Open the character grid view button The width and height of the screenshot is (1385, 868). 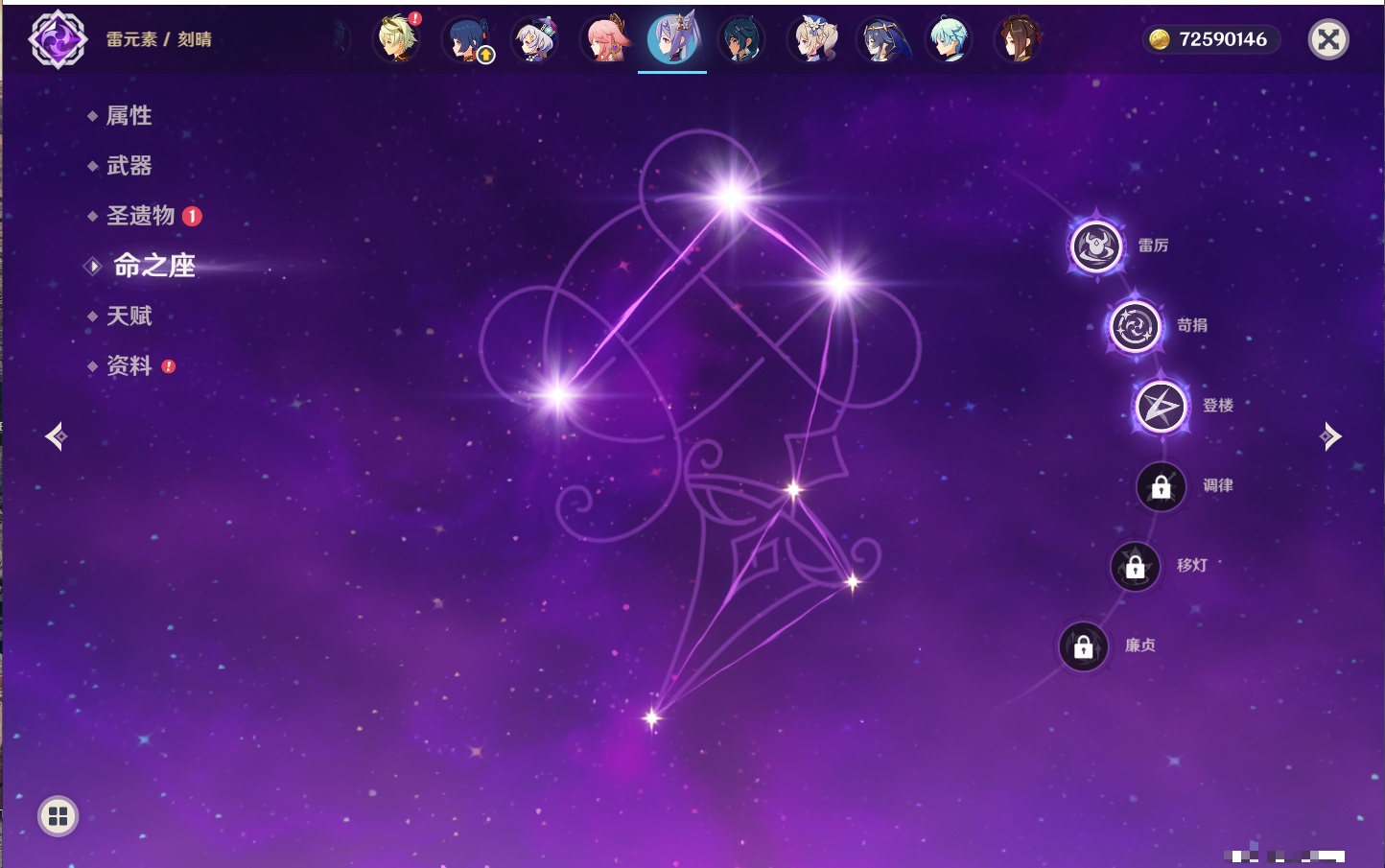[58, 816]
